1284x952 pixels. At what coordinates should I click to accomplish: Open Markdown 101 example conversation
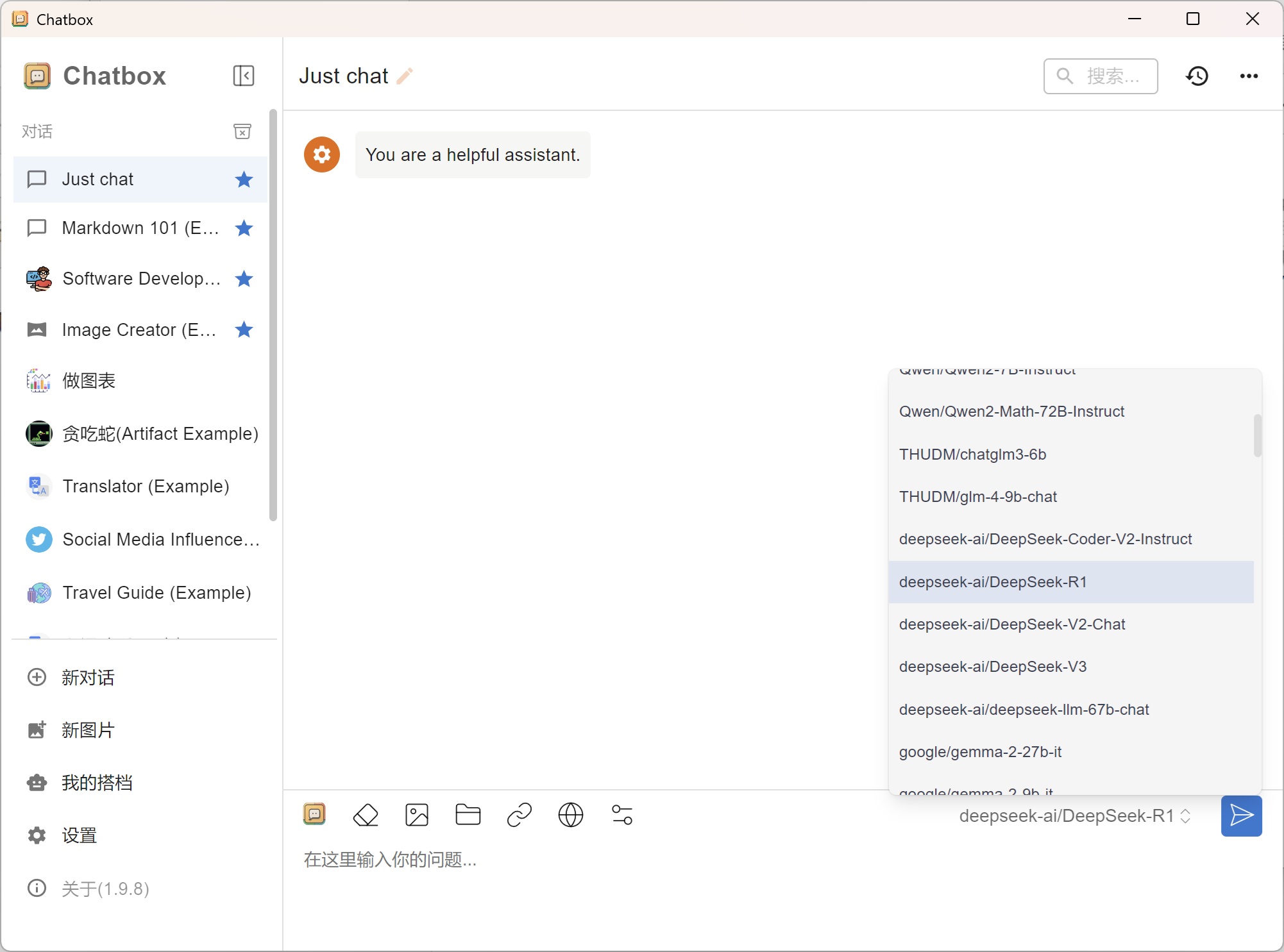point(140,228)
